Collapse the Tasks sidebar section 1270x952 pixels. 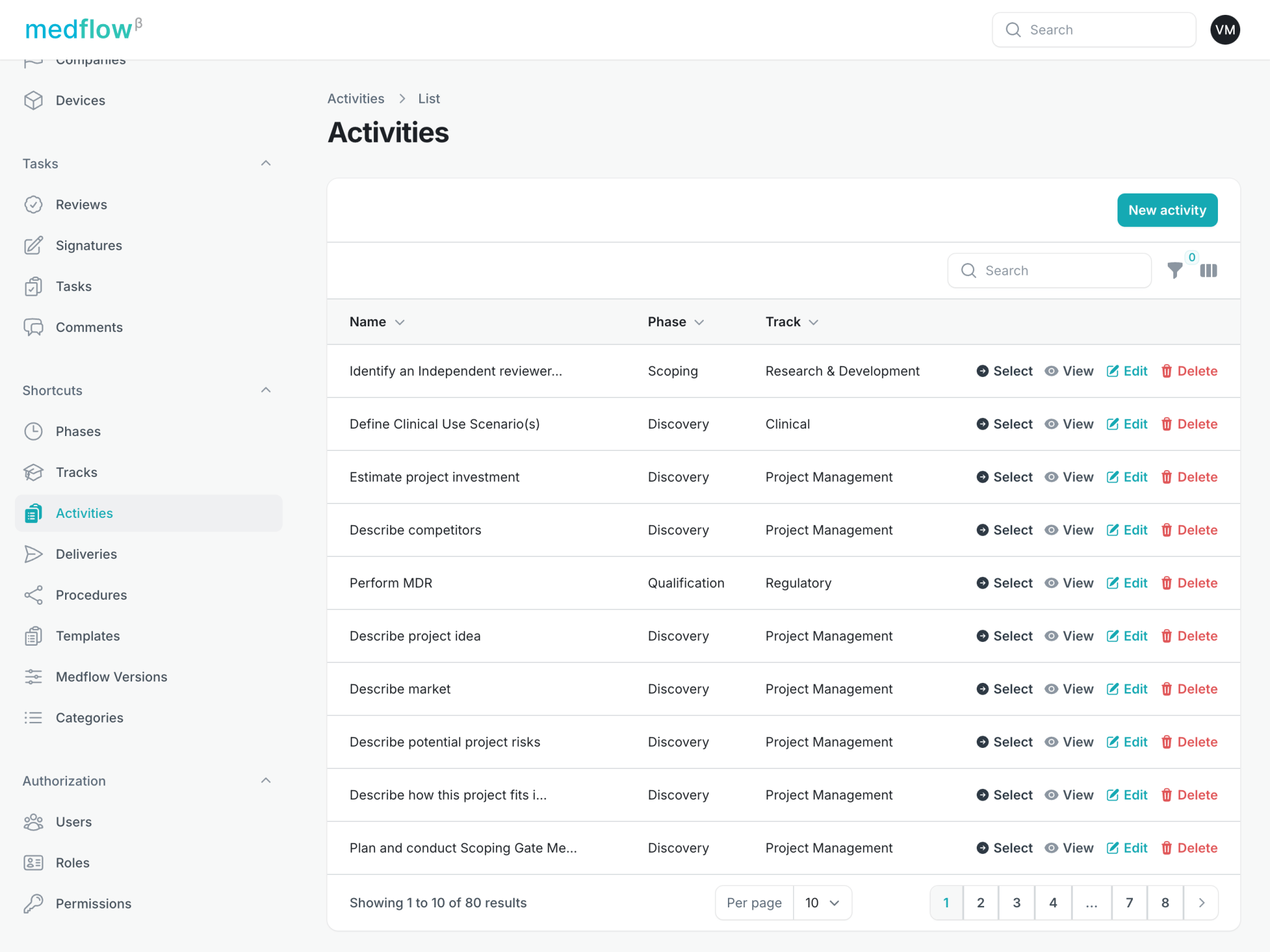click(x=266, y=163)
